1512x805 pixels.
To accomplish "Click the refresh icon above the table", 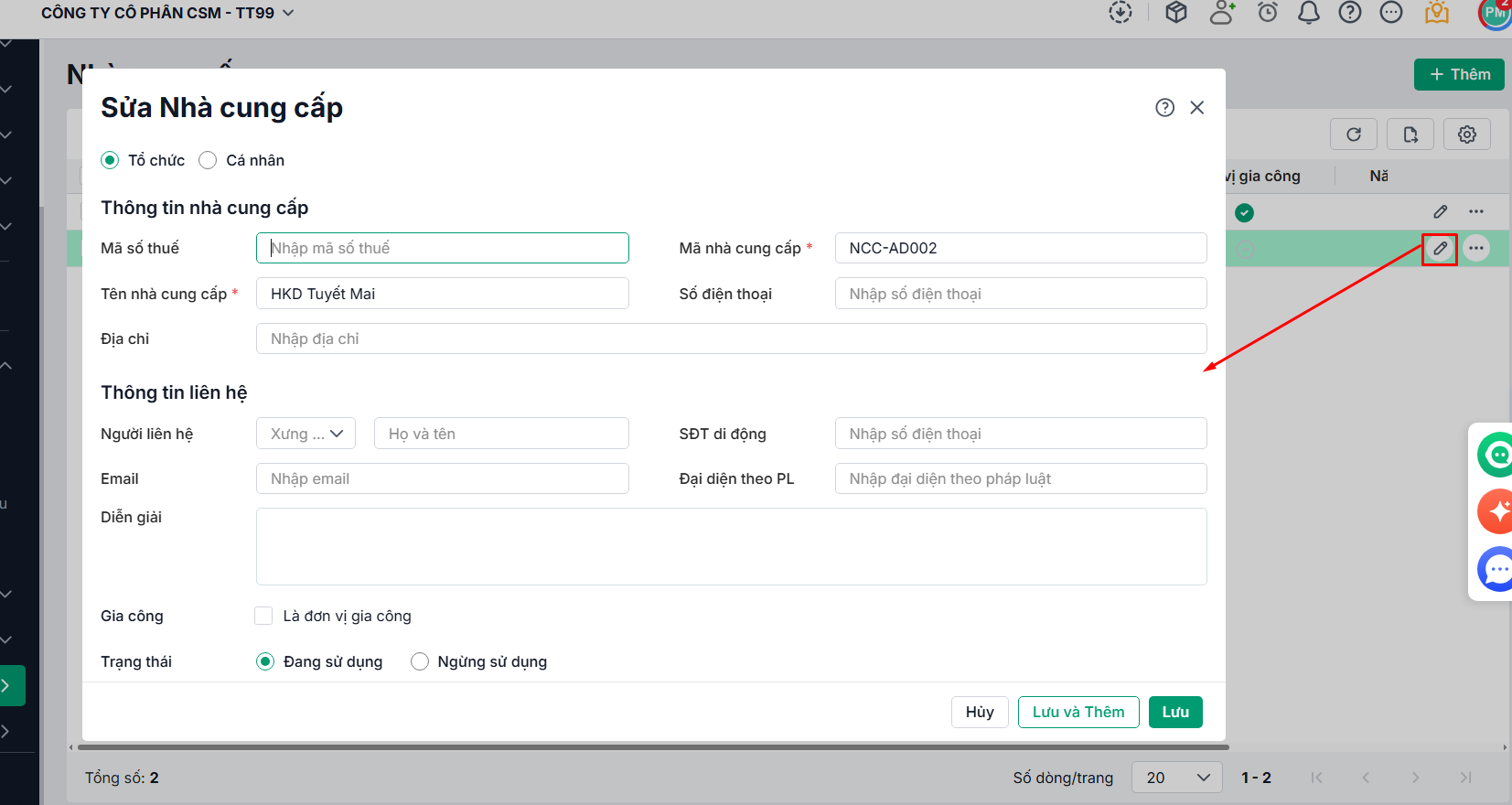I will 1354,134.
